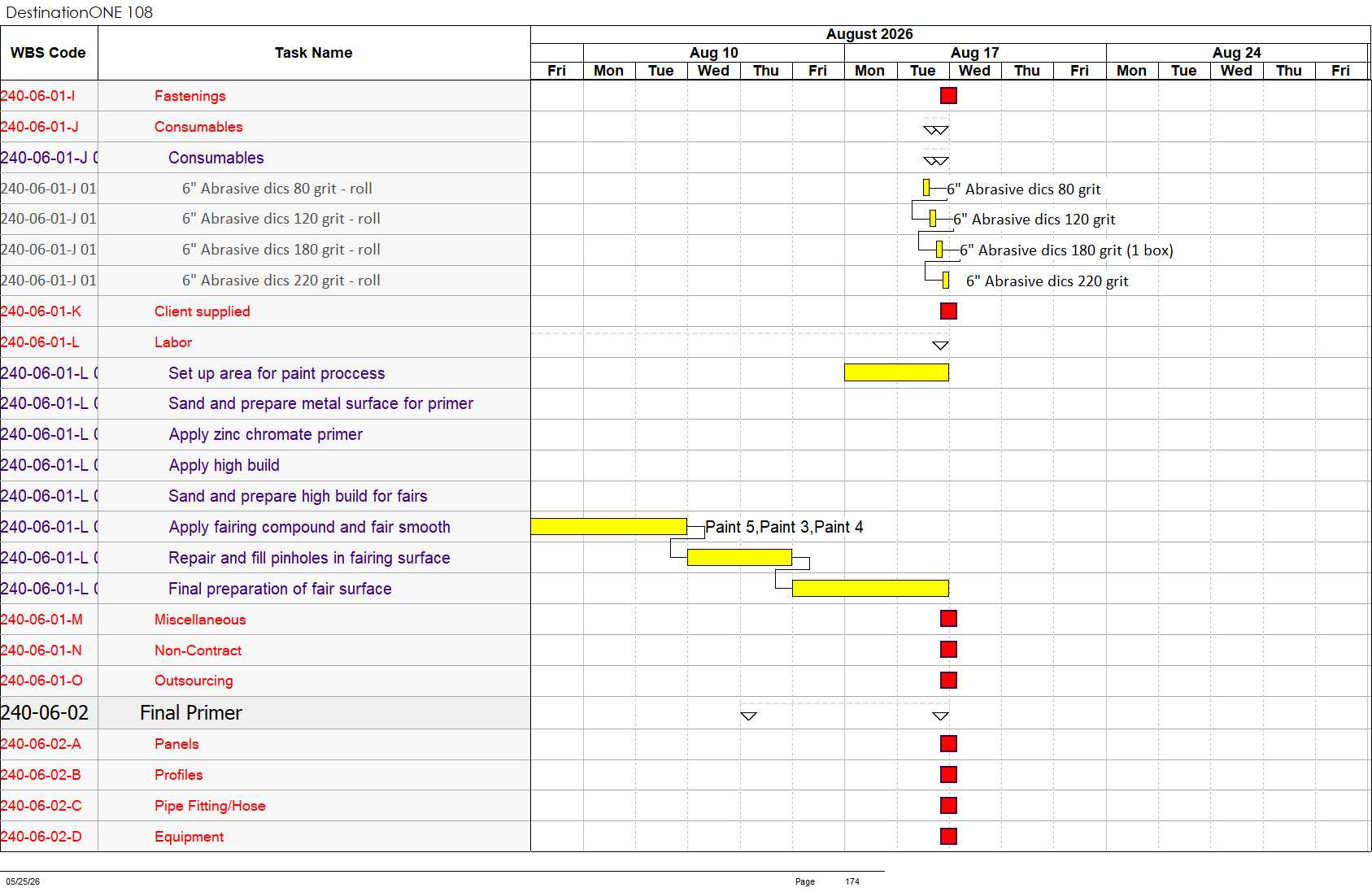Select the Equipment red milestone square
This screenshot has height=892, width=1372.
point(948,836)
